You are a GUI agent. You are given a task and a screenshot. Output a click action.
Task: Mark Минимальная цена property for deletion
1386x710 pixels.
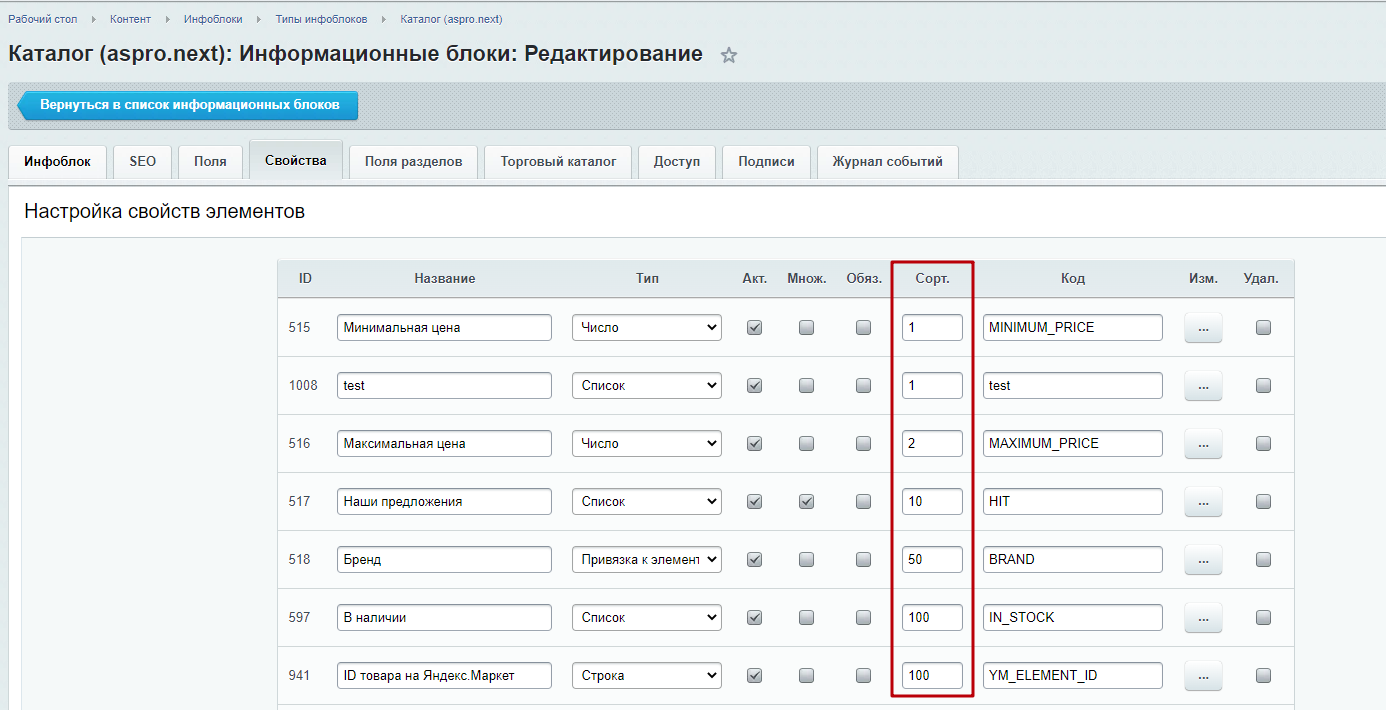click(x=1263, y=327)
